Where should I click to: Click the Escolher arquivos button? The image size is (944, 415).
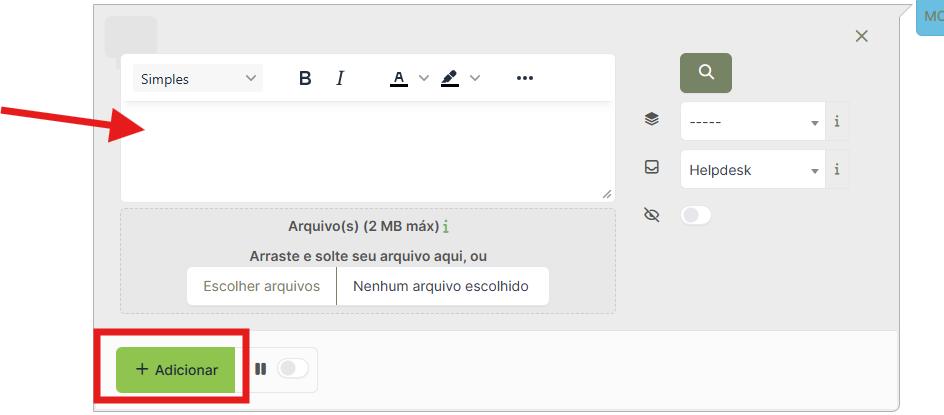coord(261,286)
